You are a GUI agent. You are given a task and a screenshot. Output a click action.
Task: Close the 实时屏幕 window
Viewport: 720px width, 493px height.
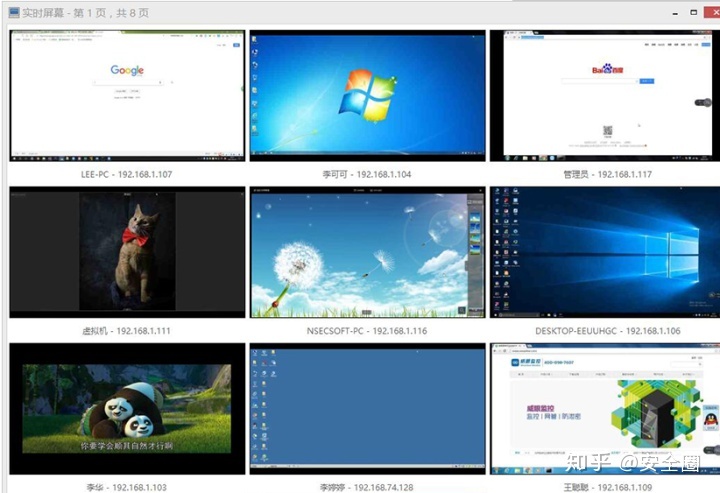click(713, 12)
